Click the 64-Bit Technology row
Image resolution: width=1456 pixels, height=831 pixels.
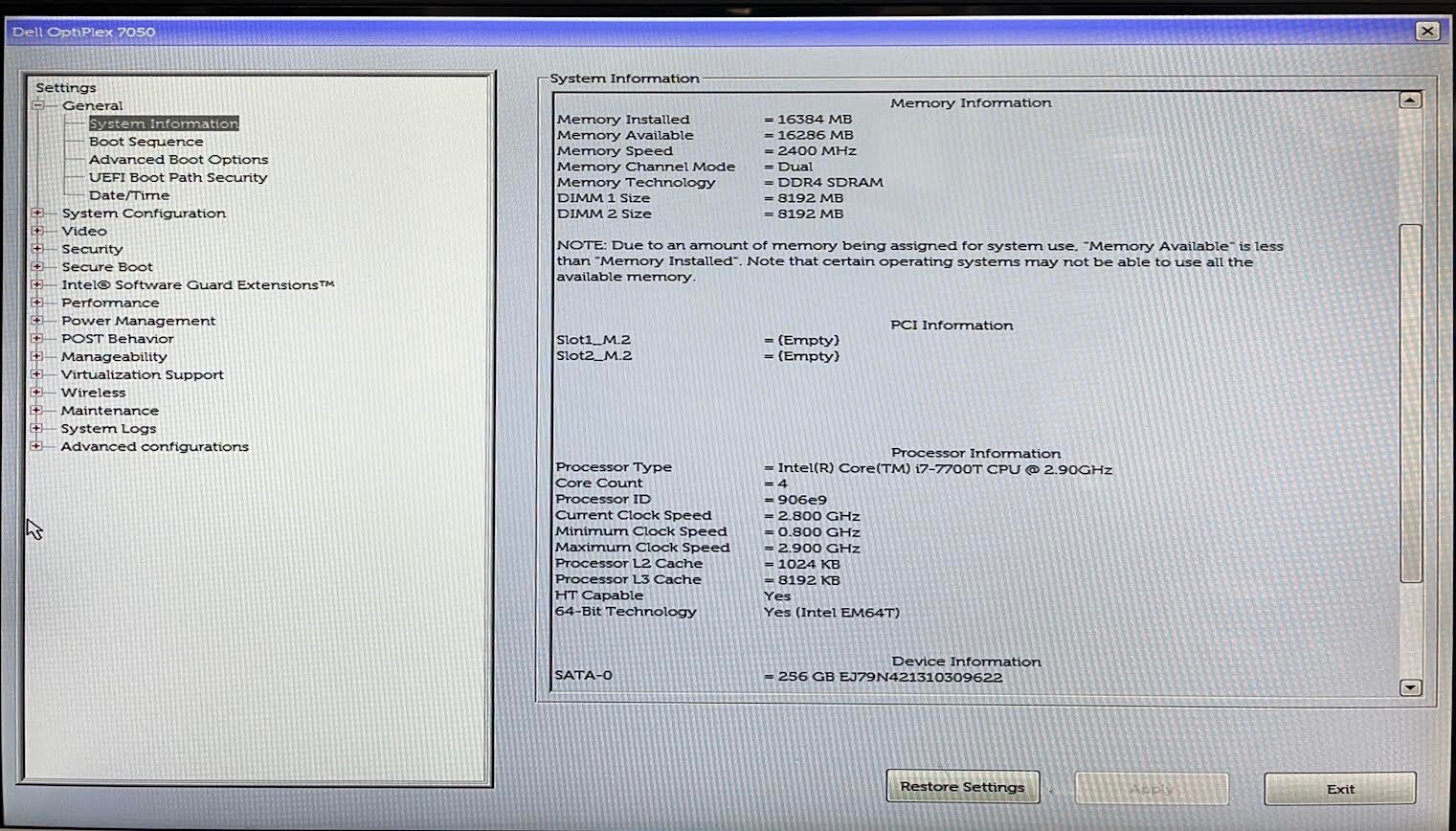click(x=728, y=612)
